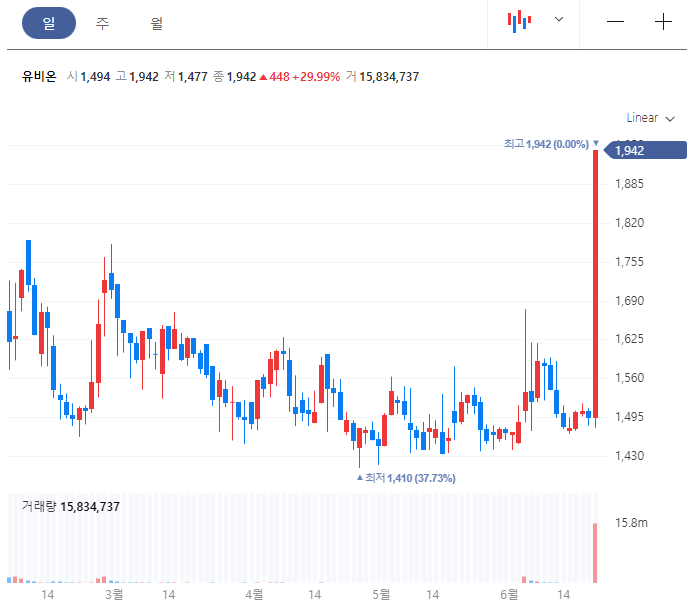Click the 1,560 price axis label
695x616 pixels.
pyautogui.click(x=629, y=378)
